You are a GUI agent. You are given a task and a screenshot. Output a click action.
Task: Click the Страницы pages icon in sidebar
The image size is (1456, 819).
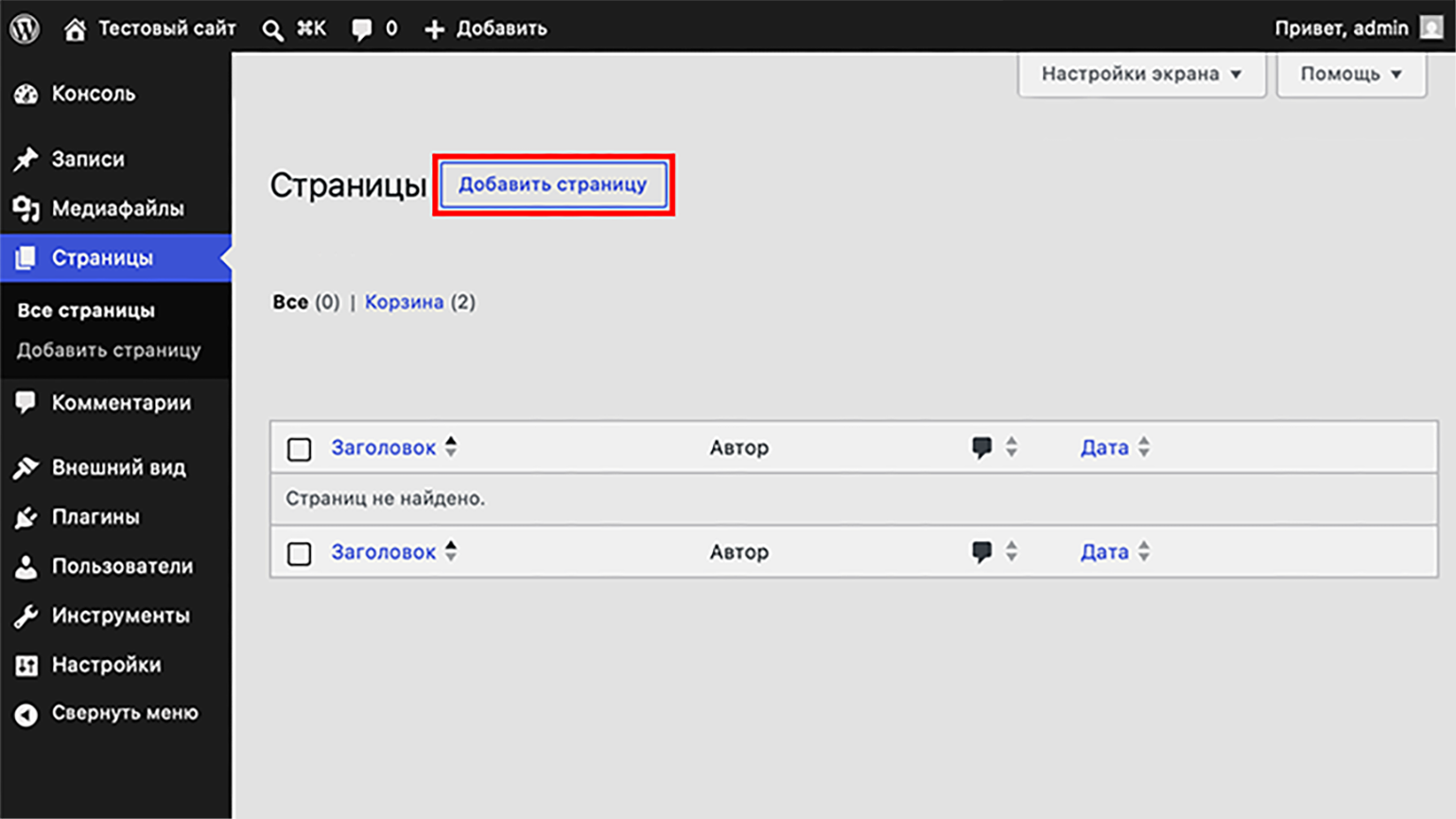[x=26, y=257]
